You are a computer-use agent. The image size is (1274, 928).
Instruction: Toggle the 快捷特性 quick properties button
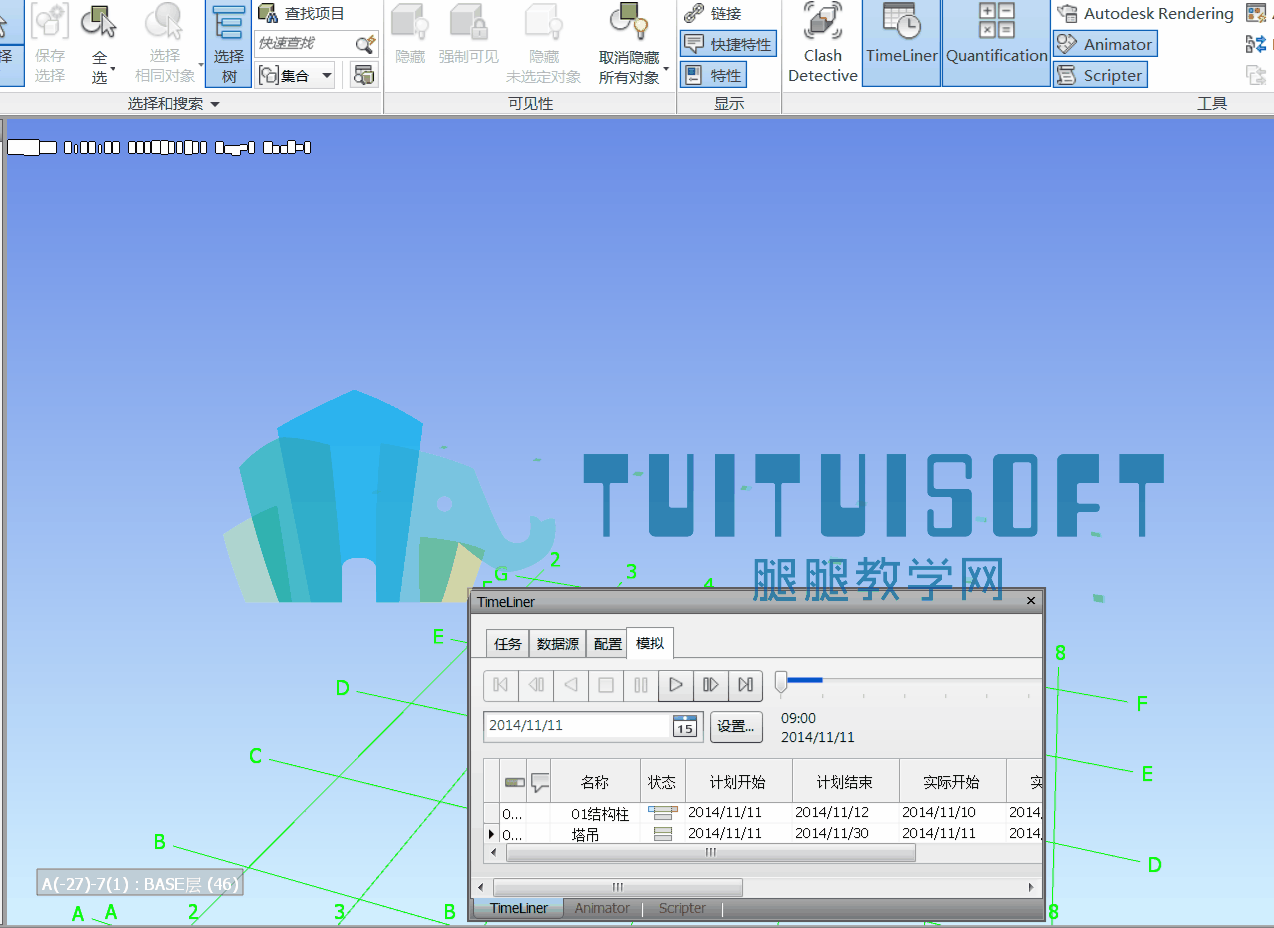click(727, 44)
